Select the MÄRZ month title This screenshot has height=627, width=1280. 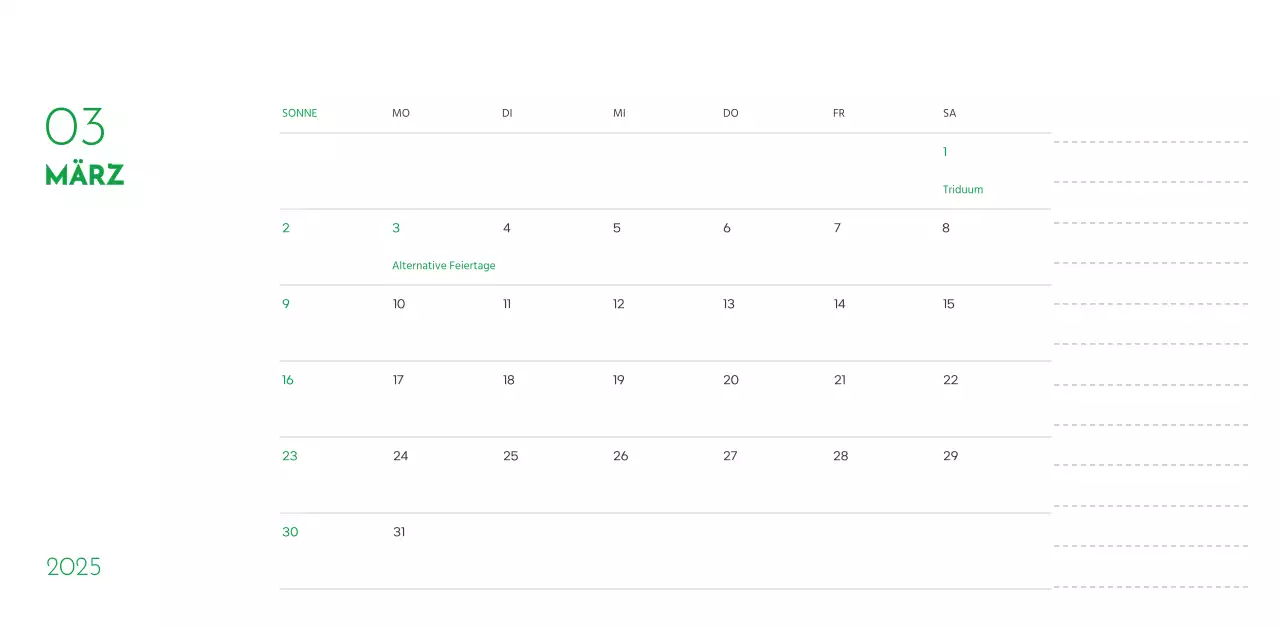85,175
